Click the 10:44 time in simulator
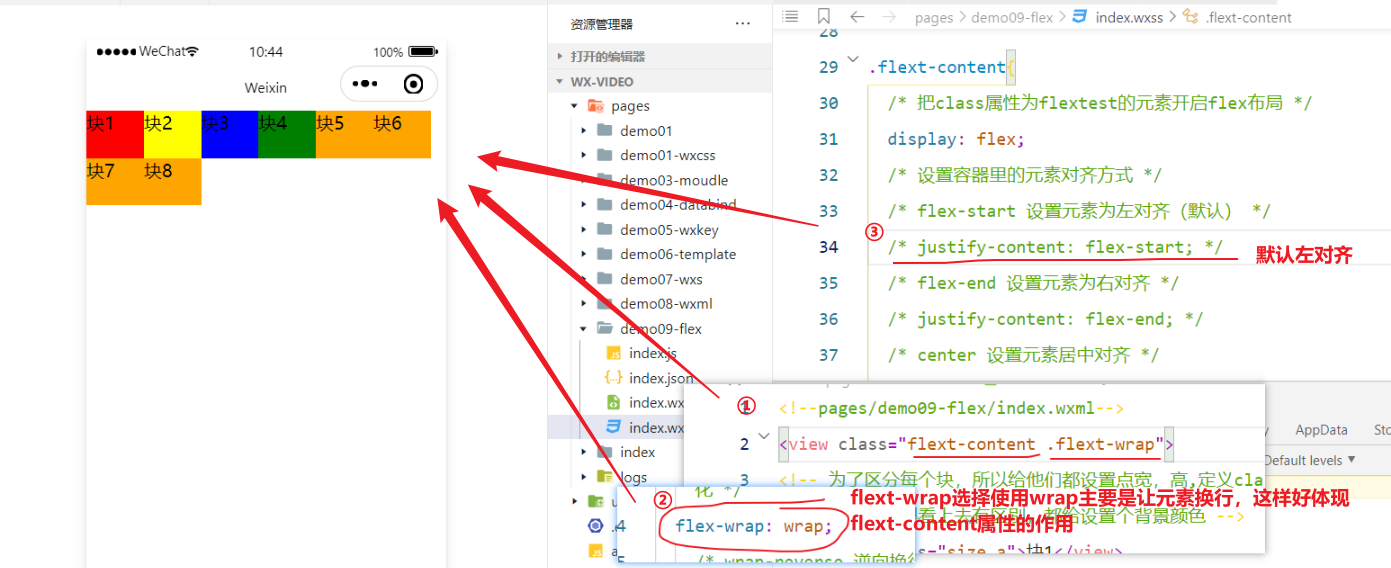The height and width of the screenshot is (568, 1391). tap(266, 52)
